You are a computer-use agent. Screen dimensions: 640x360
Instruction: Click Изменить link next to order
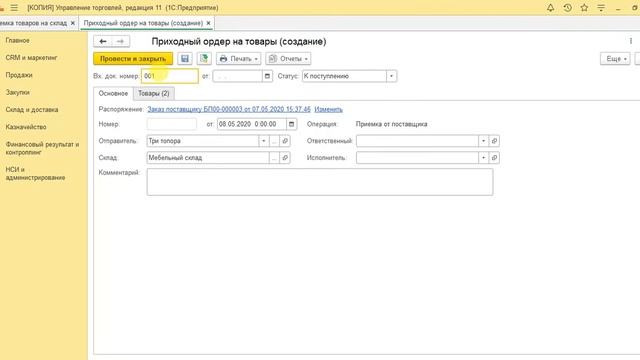pyautogui.click(x=329, y=109)
